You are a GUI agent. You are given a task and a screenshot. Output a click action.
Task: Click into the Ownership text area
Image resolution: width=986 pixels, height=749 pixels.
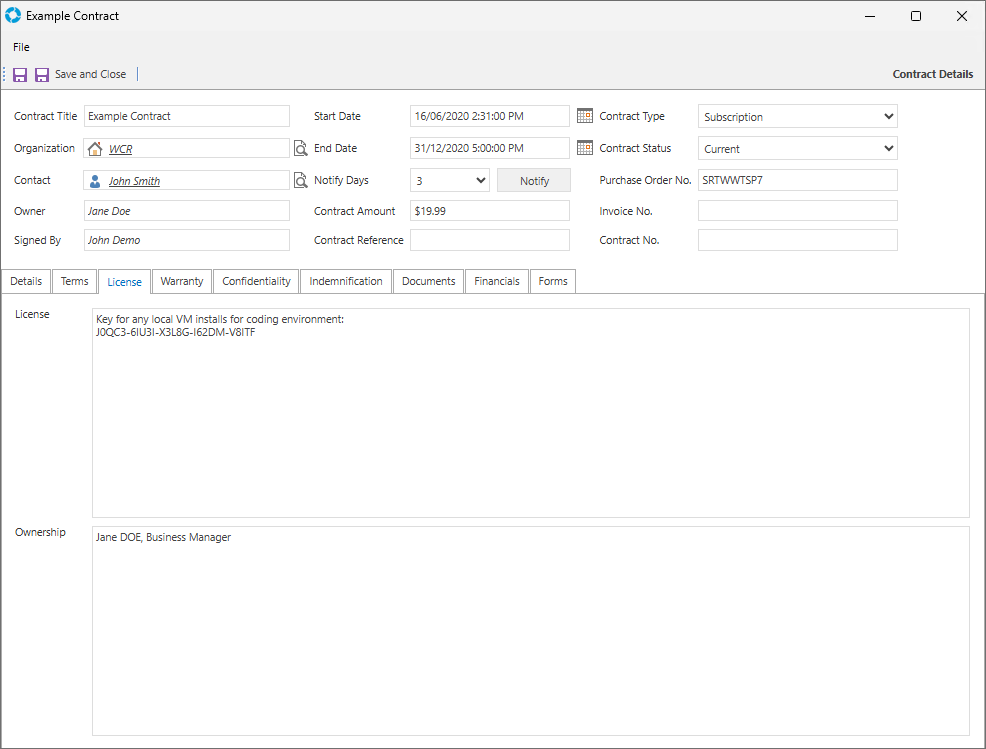tap(530, 630)
